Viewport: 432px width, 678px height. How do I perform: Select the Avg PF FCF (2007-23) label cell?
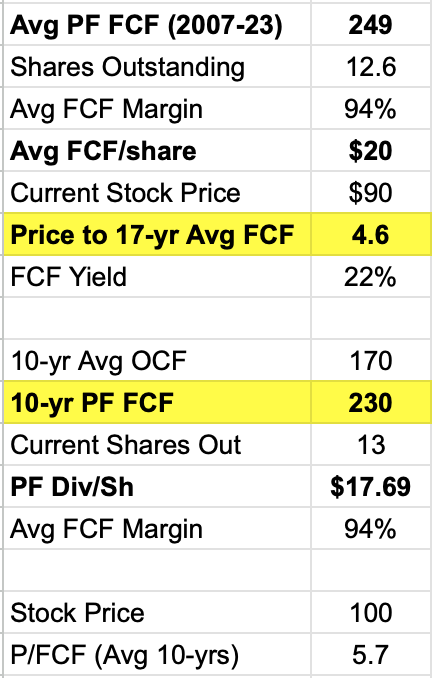pyautogui.click(x=157, y=24)
